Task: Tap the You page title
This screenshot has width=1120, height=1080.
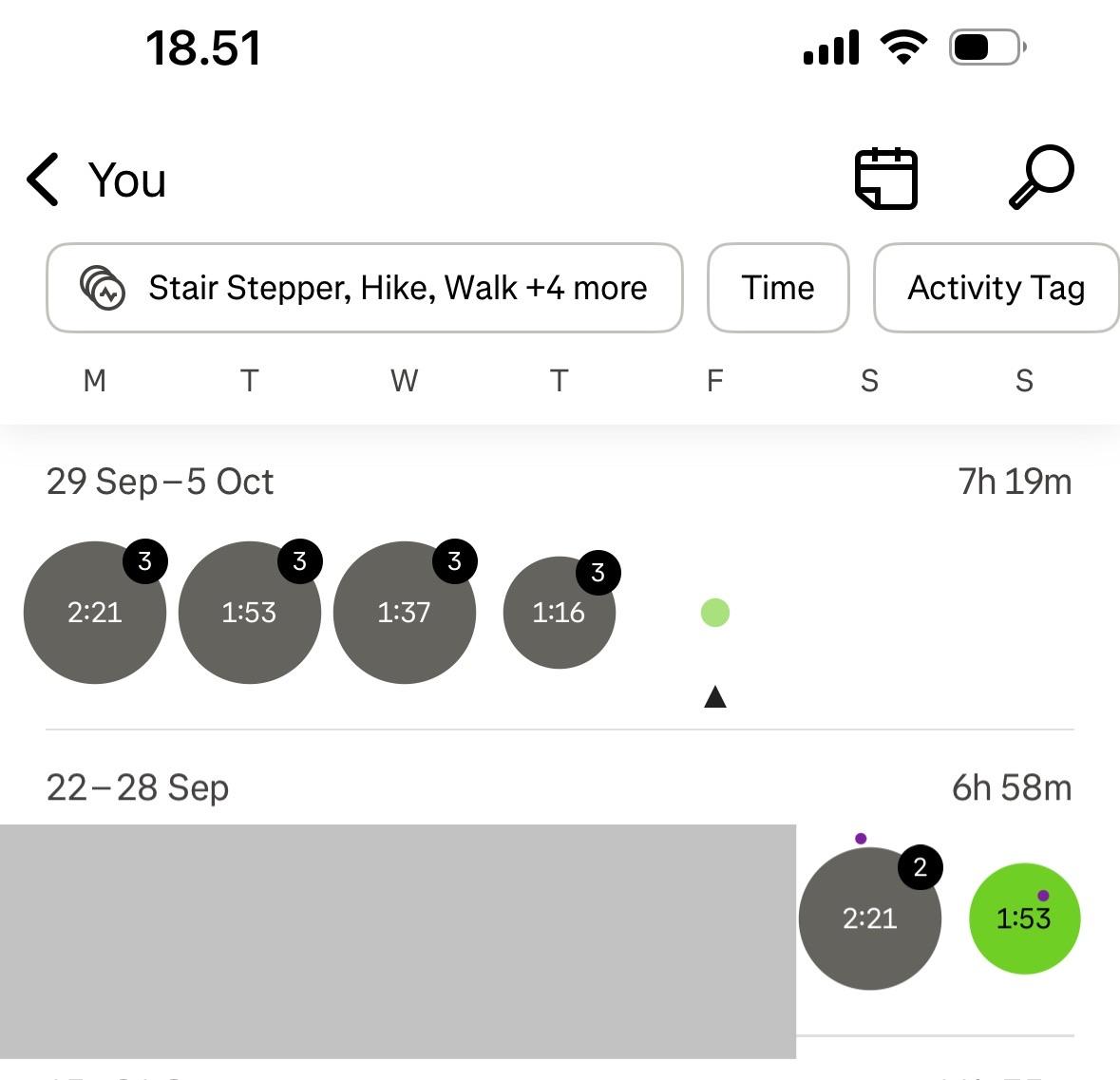Action: [127, 180]
